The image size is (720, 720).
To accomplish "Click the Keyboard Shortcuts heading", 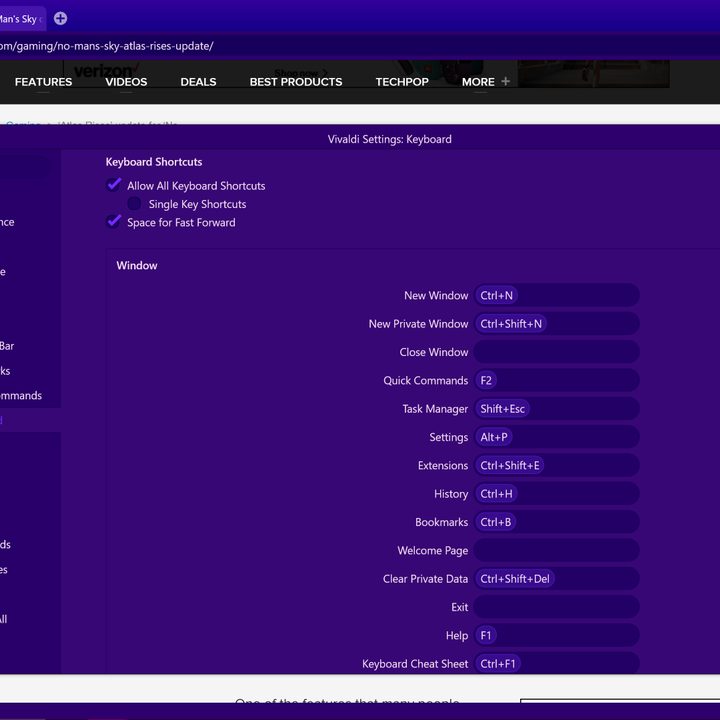I will pyautogui.click(x=154, y=162).
